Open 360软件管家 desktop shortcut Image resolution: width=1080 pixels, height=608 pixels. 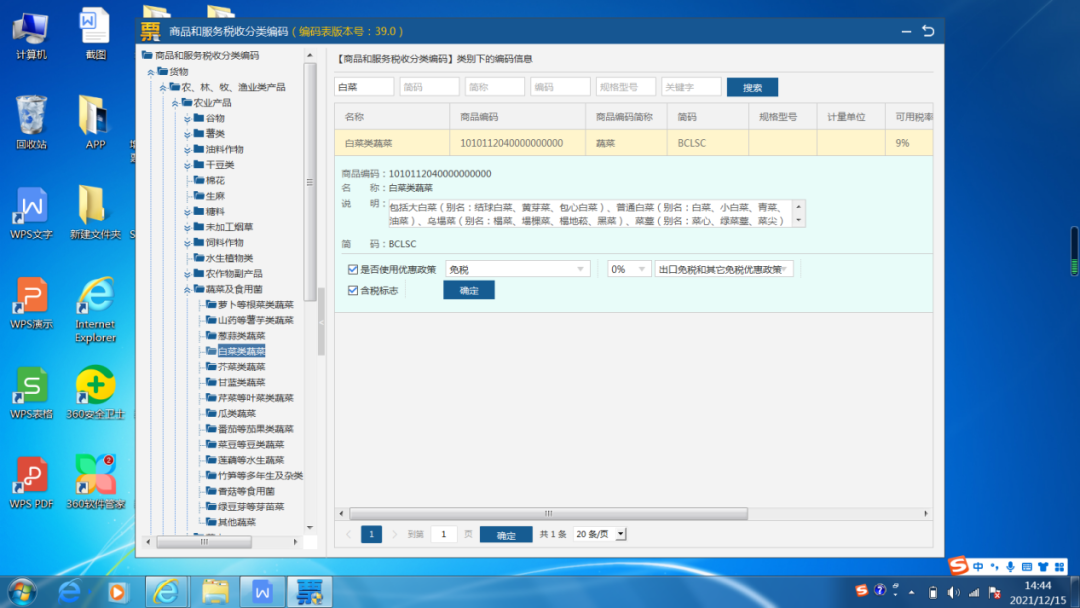click(95, 483)
